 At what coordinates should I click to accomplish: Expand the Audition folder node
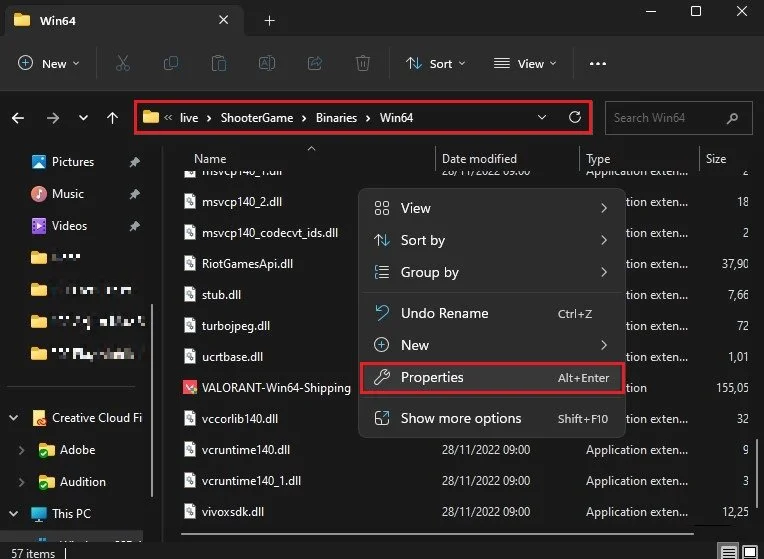coord(21,482)
